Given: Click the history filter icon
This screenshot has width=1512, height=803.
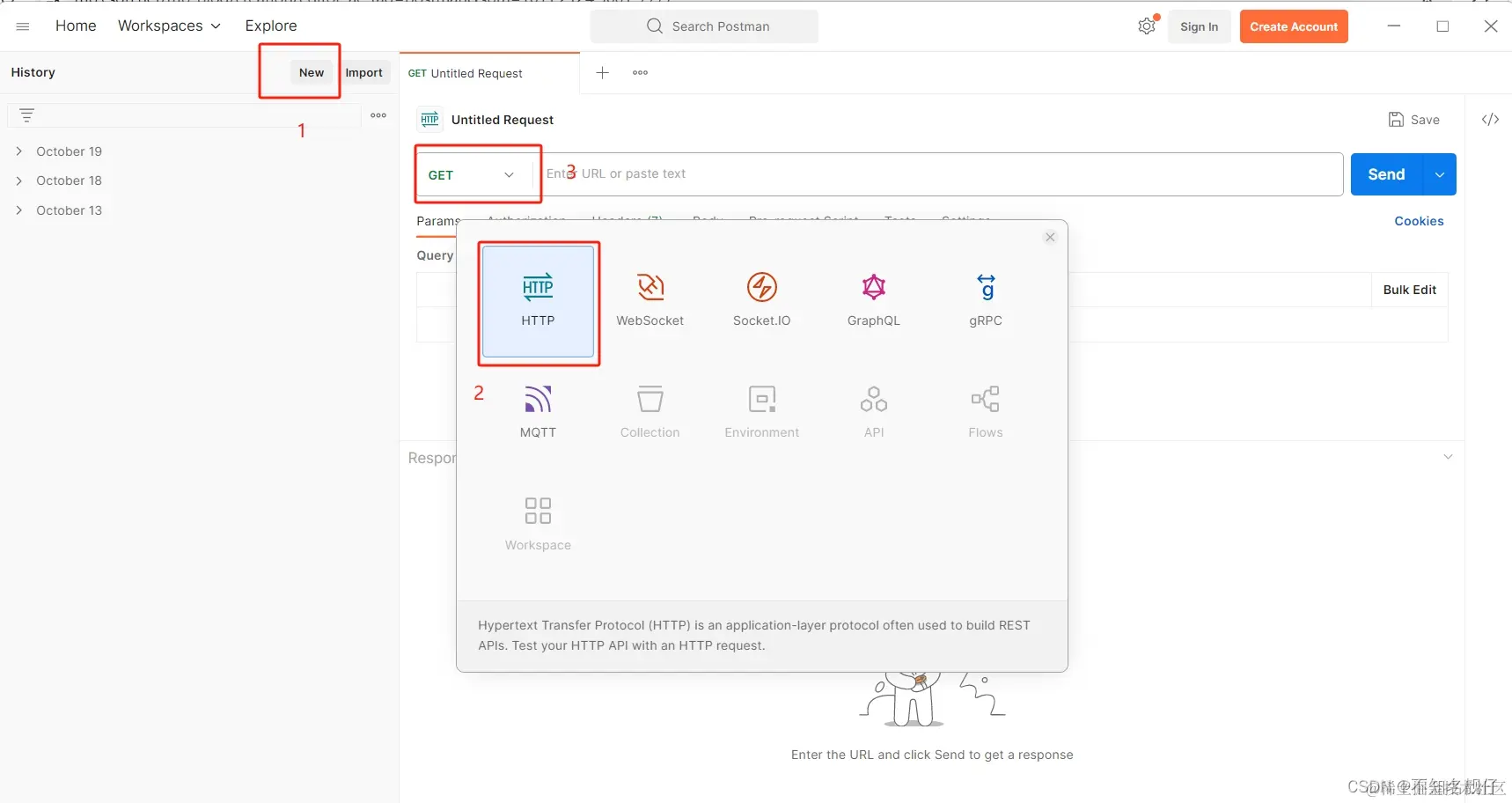Looking at the screenshot, I should (27, 115).
